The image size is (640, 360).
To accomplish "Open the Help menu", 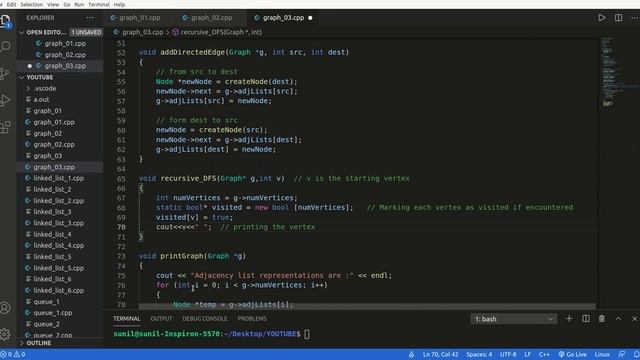I will click(119, 4).
